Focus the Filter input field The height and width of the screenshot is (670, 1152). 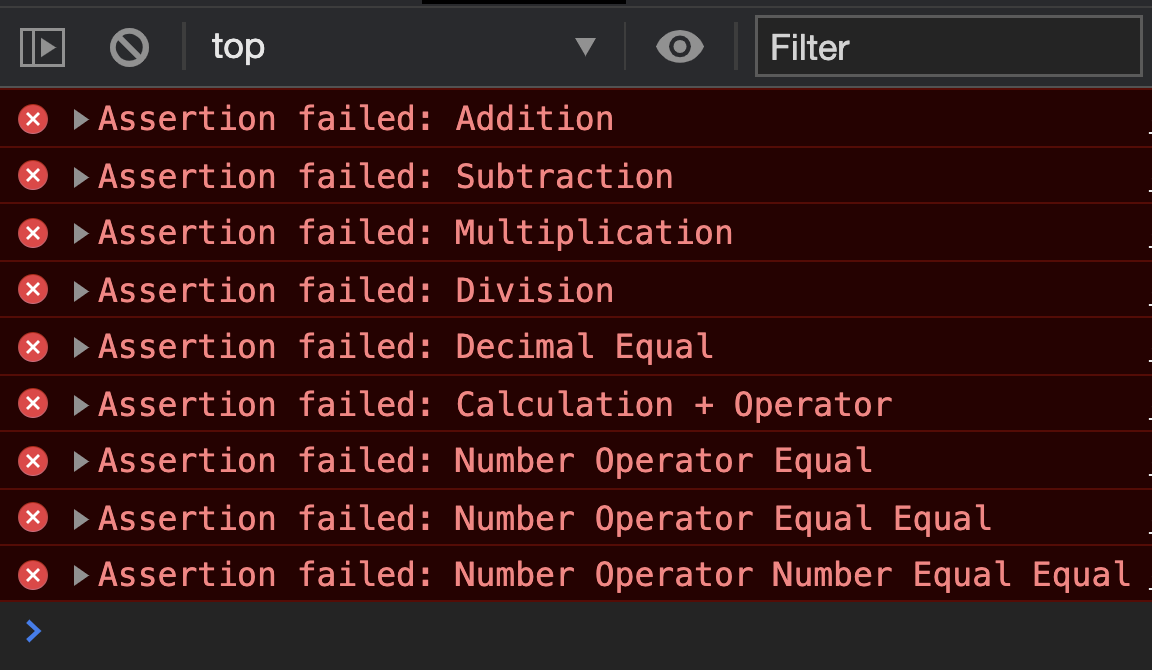[x=948, y=46]
